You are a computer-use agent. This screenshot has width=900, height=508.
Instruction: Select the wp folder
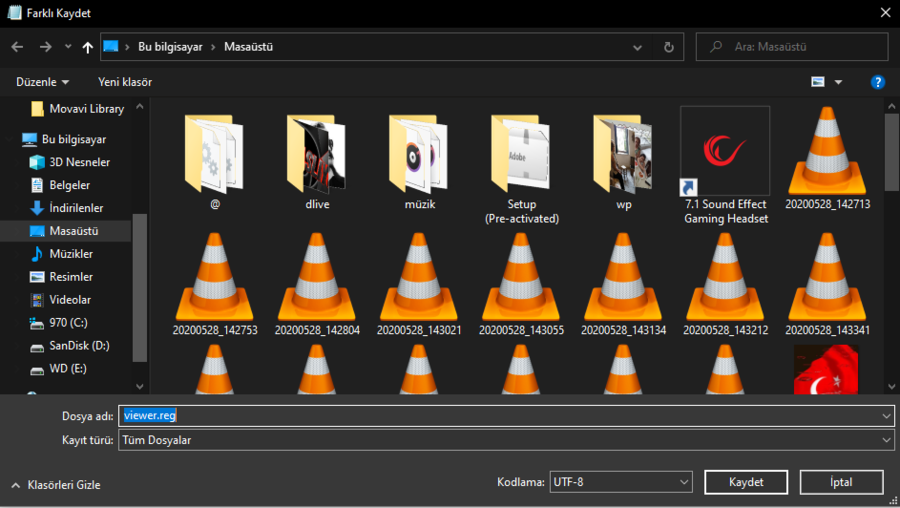(623, 161)
